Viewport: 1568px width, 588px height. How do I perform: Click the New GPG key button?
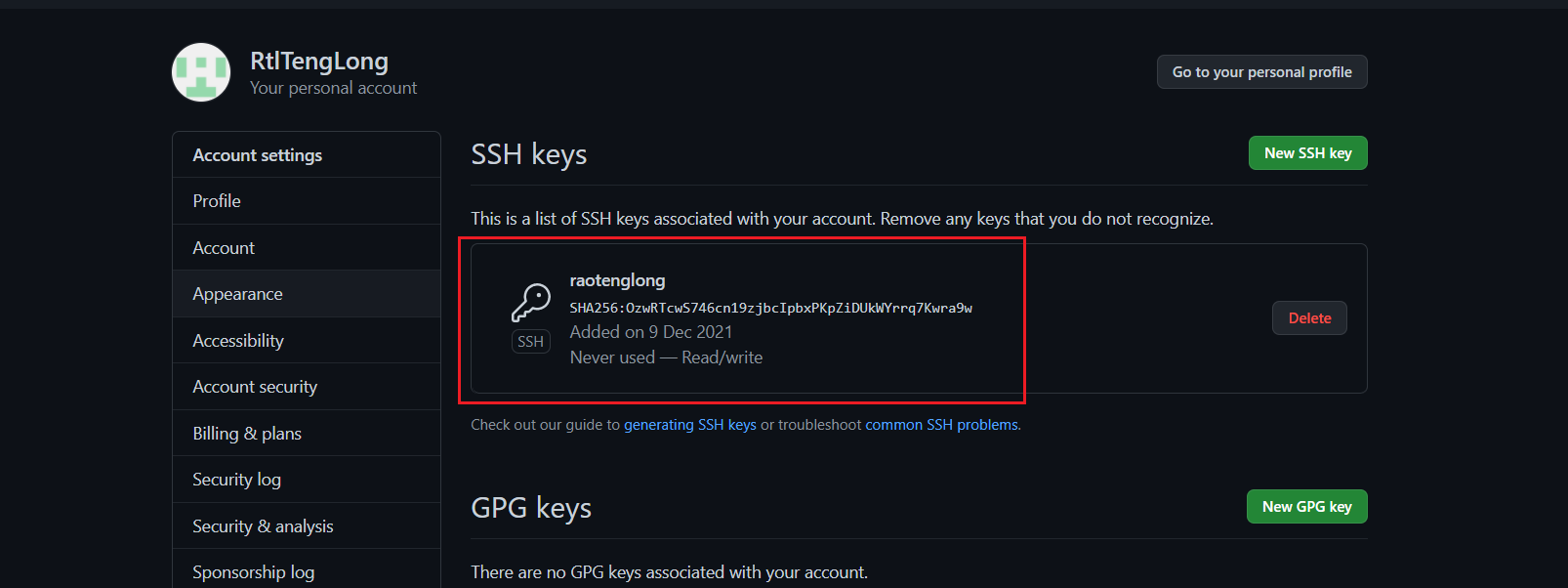click(1306, 506)
